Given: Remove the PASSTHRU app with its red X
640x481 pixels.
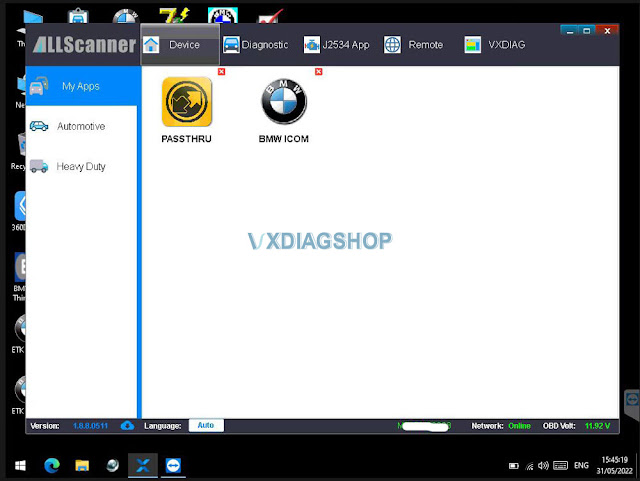Looking at the screenshot, I should click(x=221, y=72).
